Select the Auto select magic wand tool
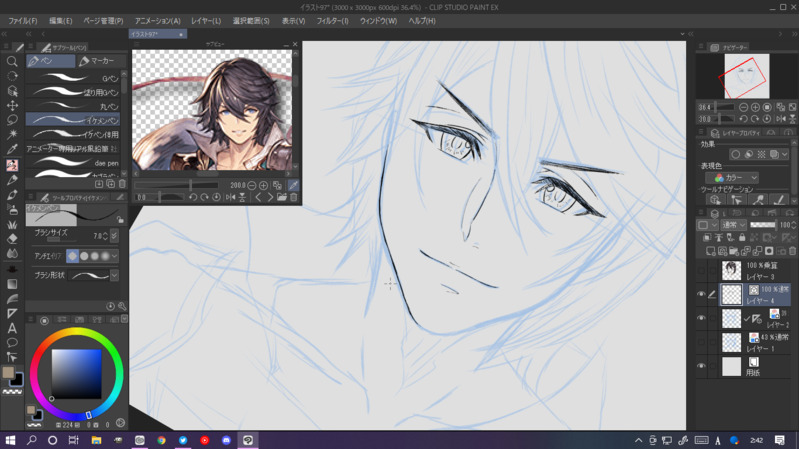799x449 pixels. pos(12,134)
